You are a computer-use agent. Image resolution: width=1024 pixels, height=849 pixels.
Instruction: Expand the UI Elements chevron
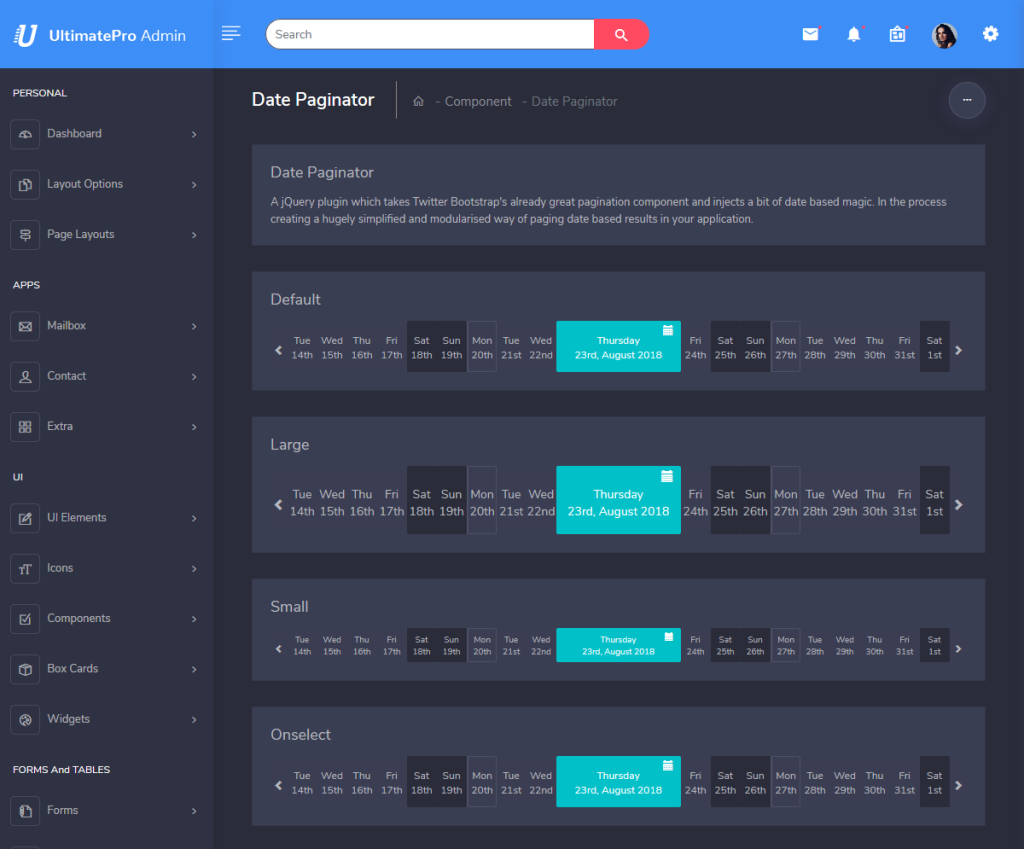(x=194, y=519)
